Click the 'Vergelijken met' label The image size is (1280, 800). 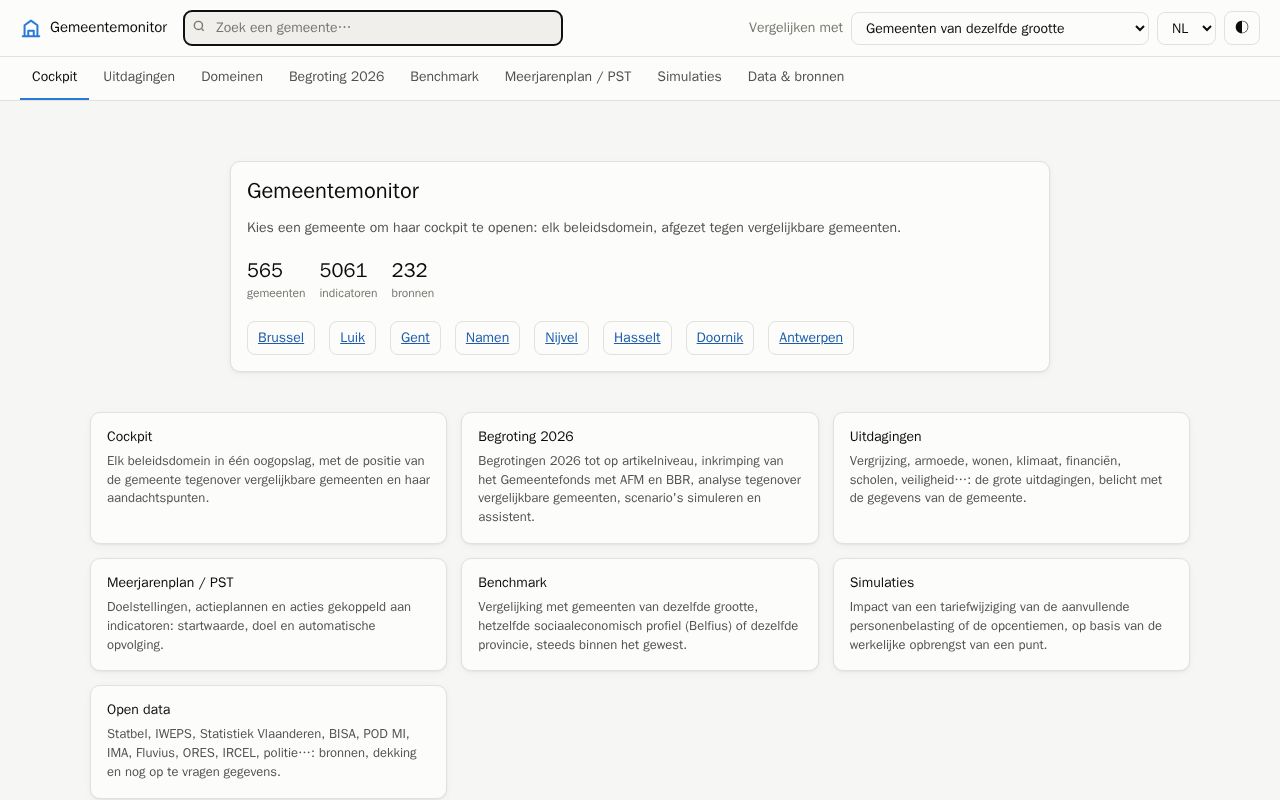(796, 28)
